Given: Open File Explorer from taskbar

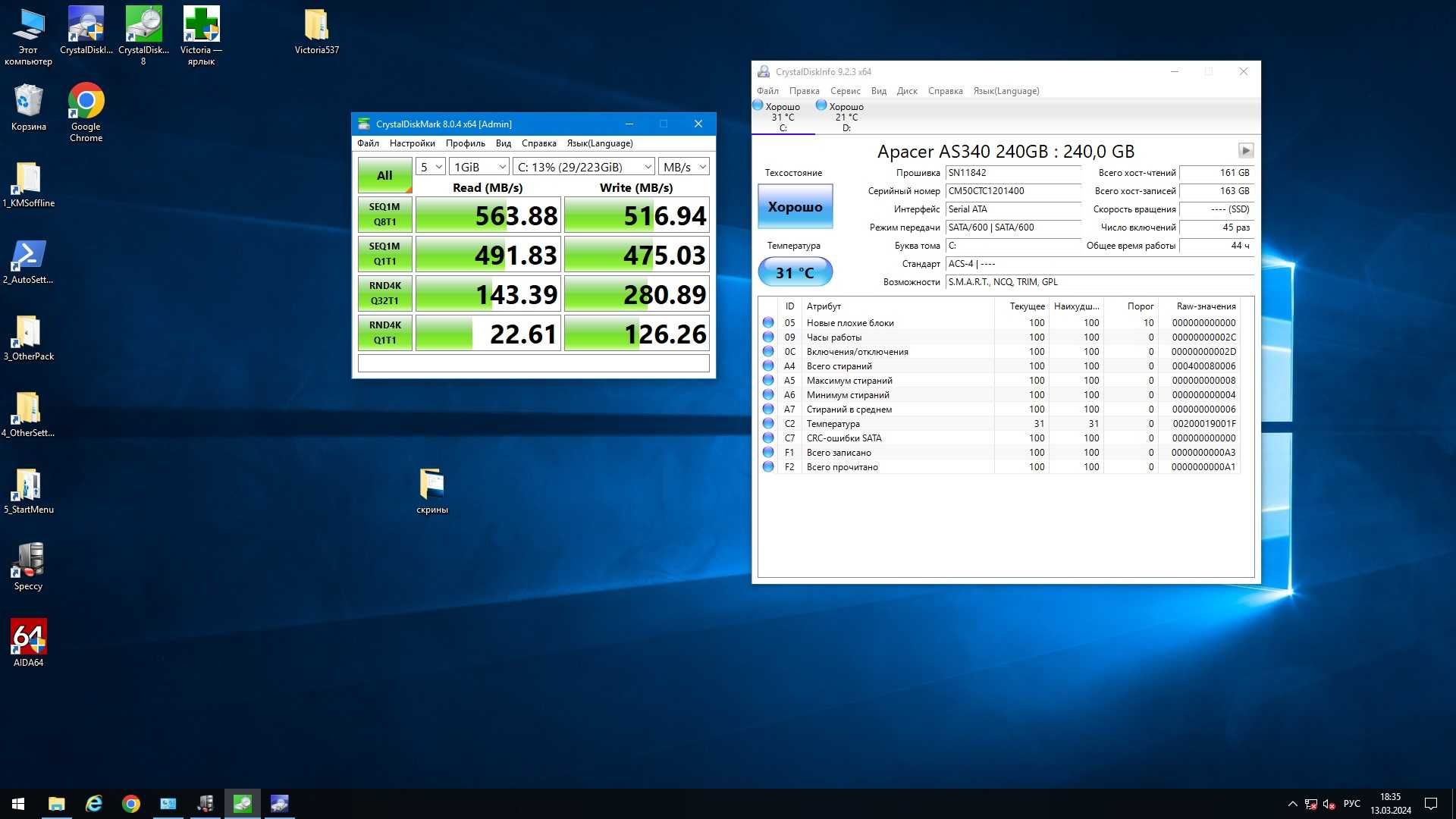Looking at the screenshot, I should [56, 804].
